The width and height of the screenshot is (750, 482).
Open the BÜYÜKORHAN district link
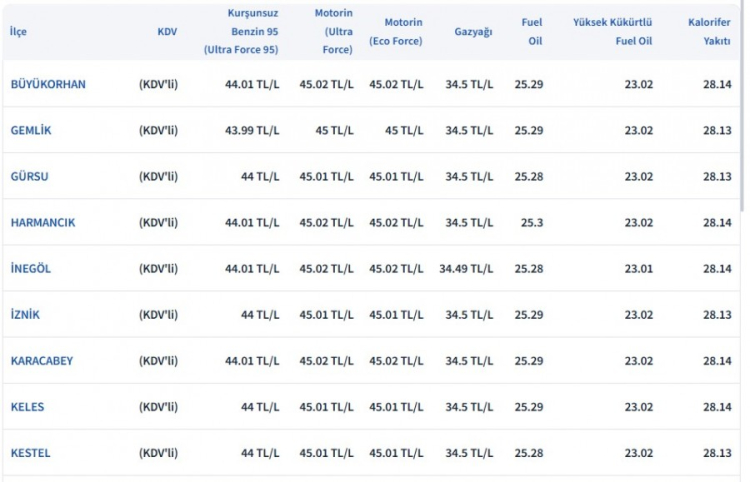point(48,85)
